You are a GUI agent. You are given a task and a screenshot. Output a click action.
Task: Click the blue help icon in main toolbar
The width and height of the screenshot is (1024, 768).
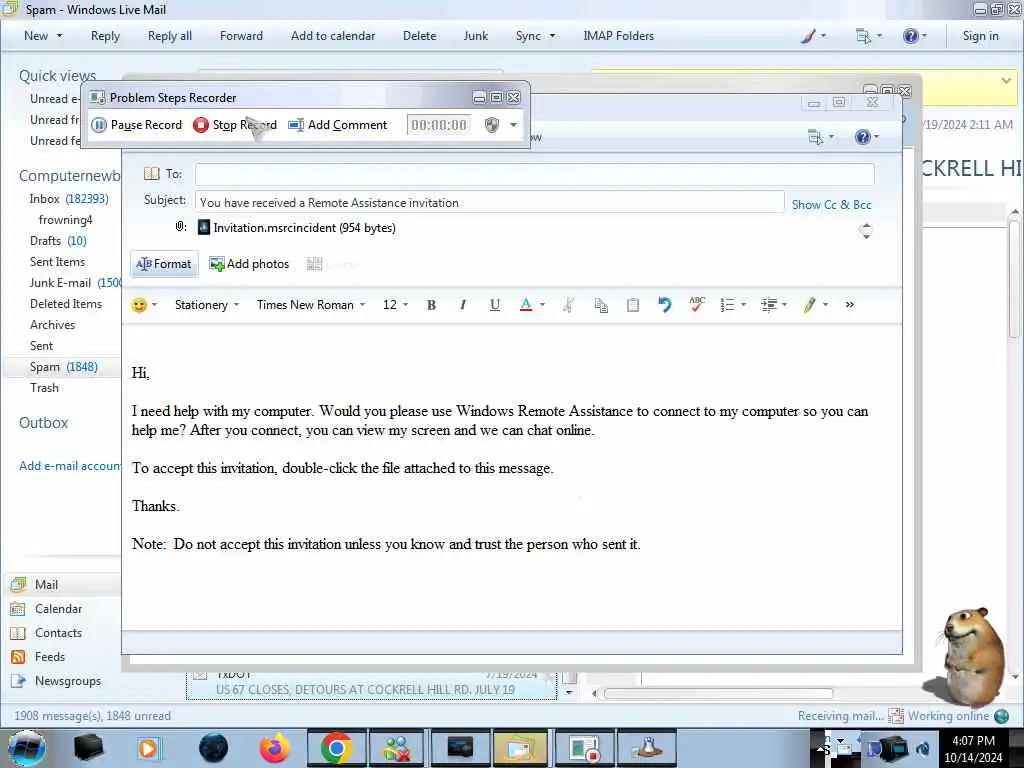[x=910, y=36]
